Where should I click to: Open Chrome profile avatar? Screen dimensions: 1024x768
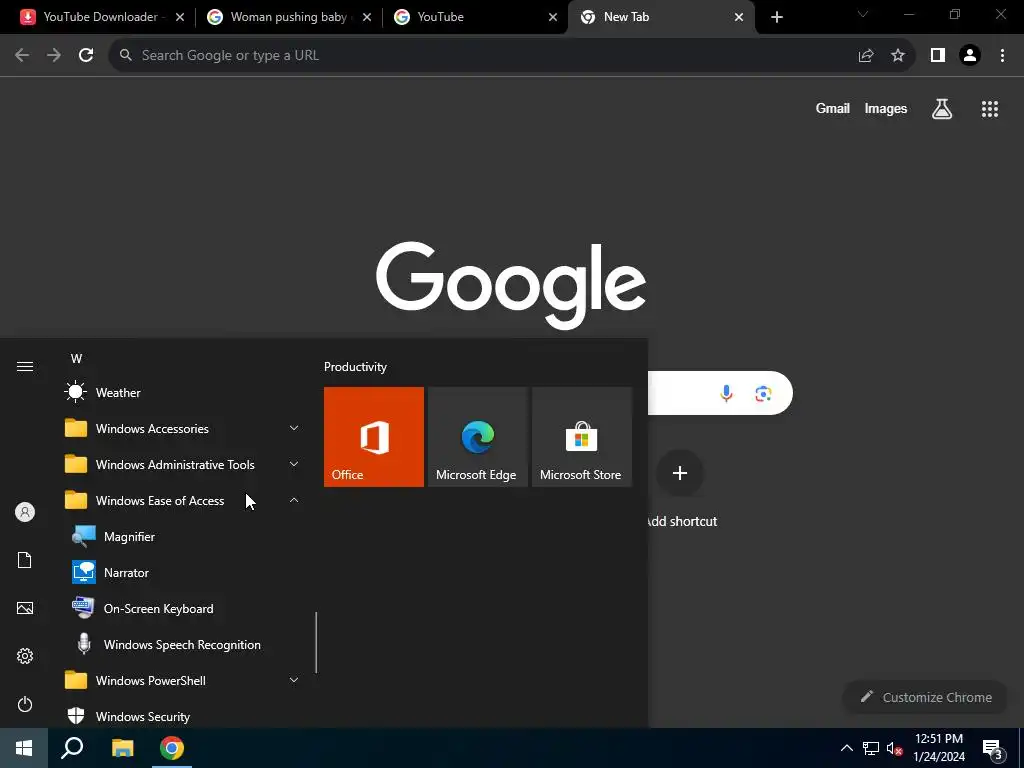click(x=970, y=56)
